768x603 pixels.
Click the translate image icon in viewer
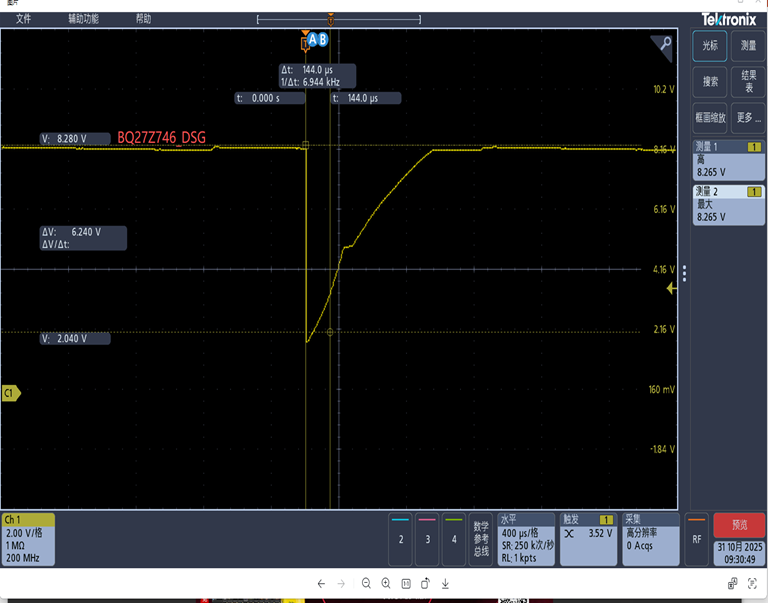coord(733,583)
